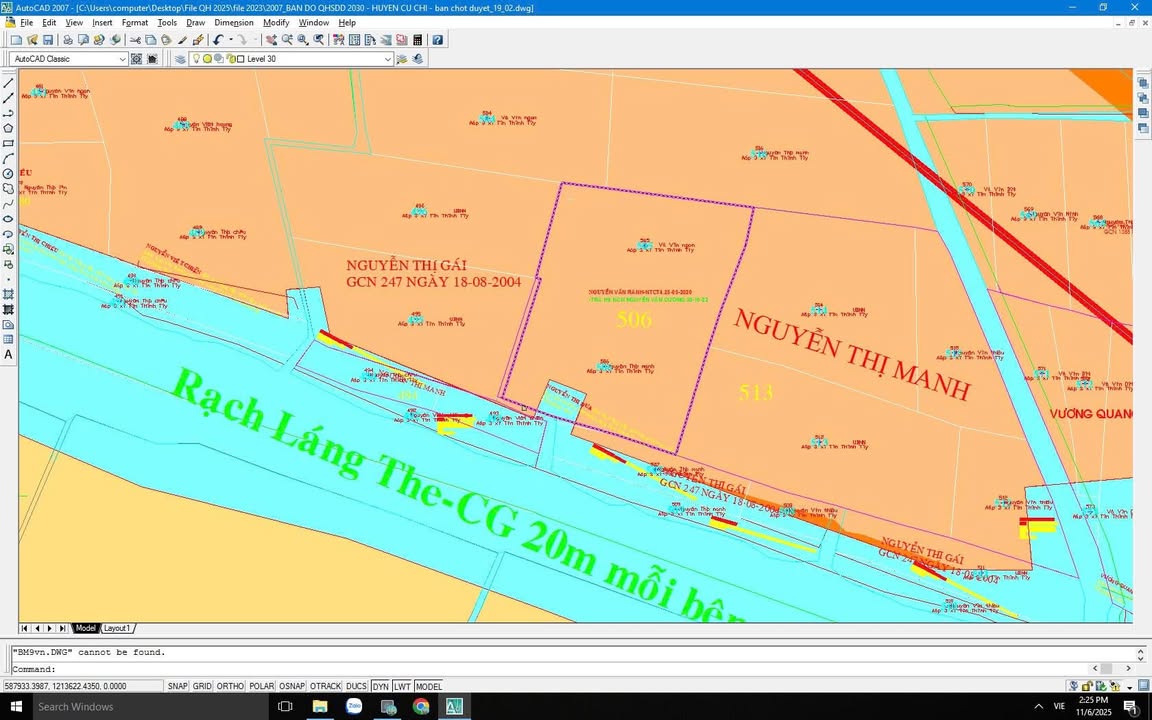Select the Line tool in Draw toolbar
This screenshot has width=1152, height=720.
(x=8, y=84)
